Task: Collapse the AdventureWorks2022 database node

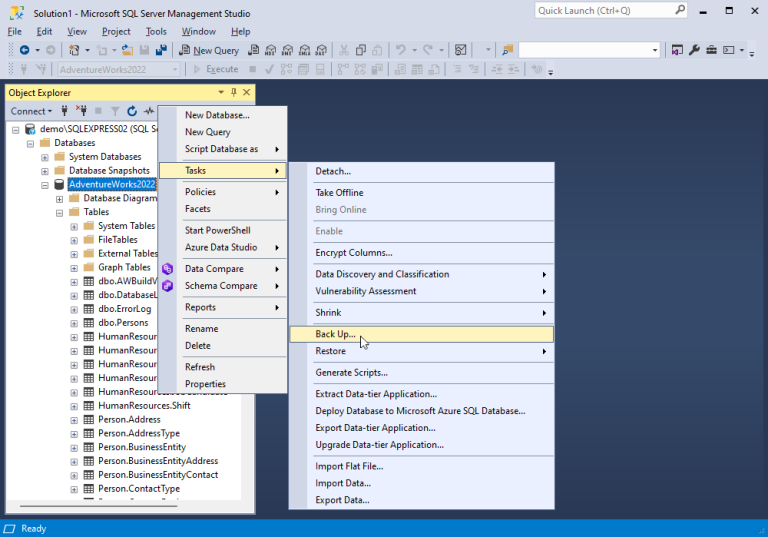Action: 45,185
